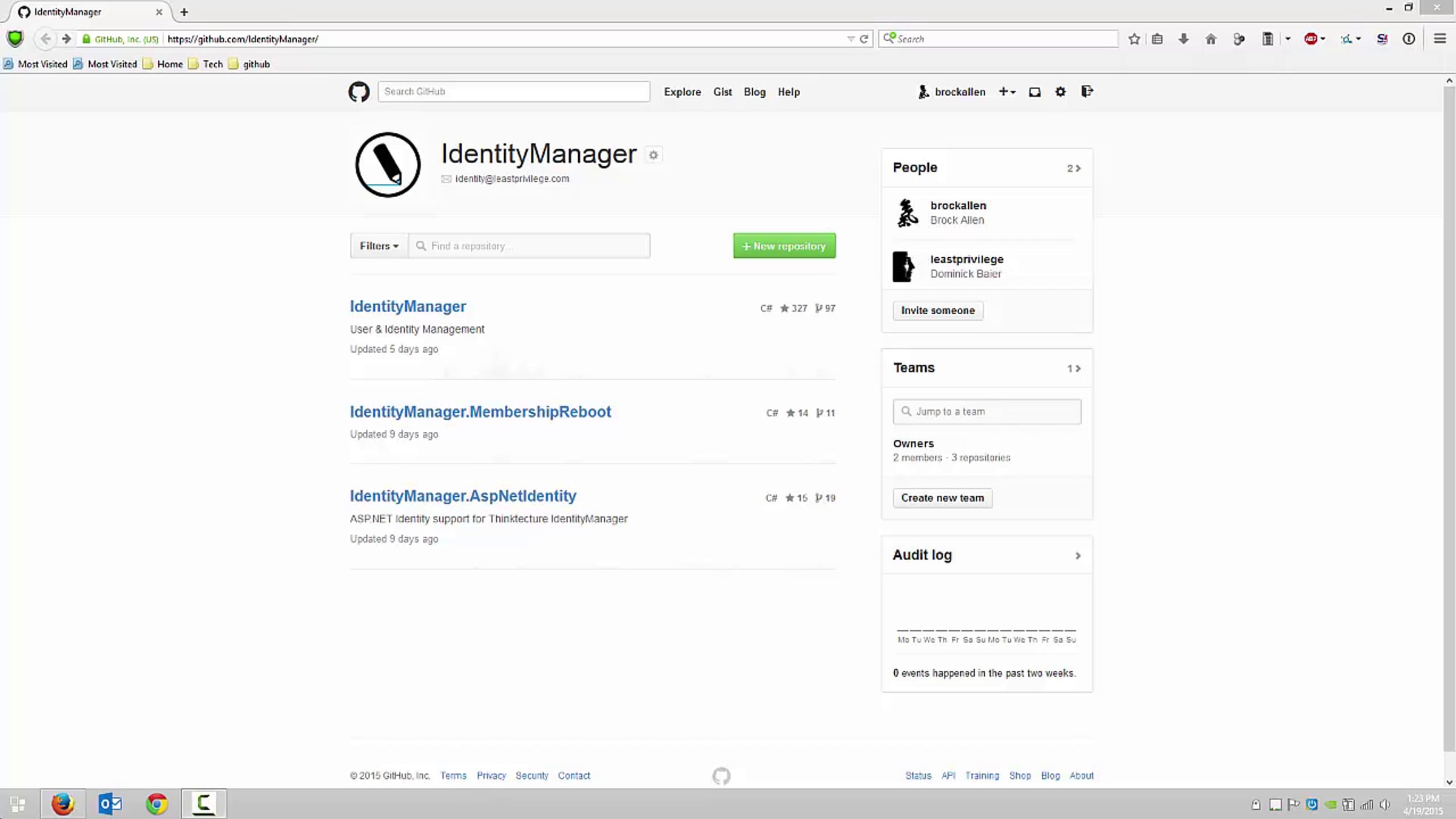This screenshot has height=819, width=1456.
Task: Open the github bookmarks folder
Action: coord(249,64)
